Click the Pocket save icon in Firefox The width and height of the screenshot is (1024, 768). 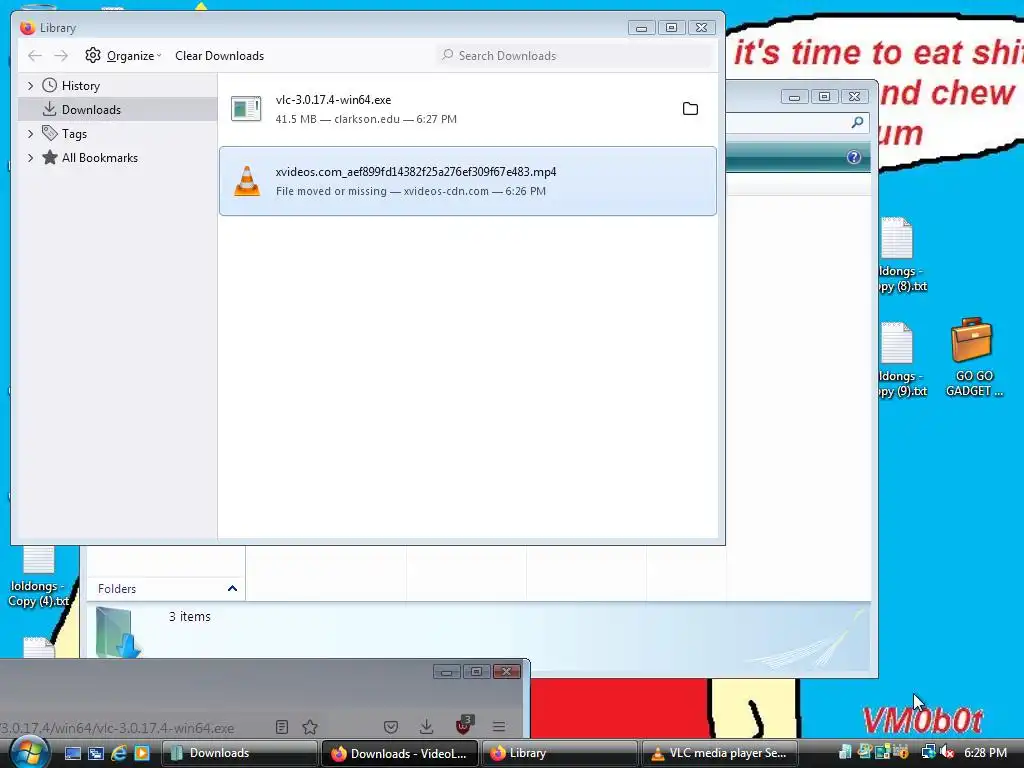391,727
